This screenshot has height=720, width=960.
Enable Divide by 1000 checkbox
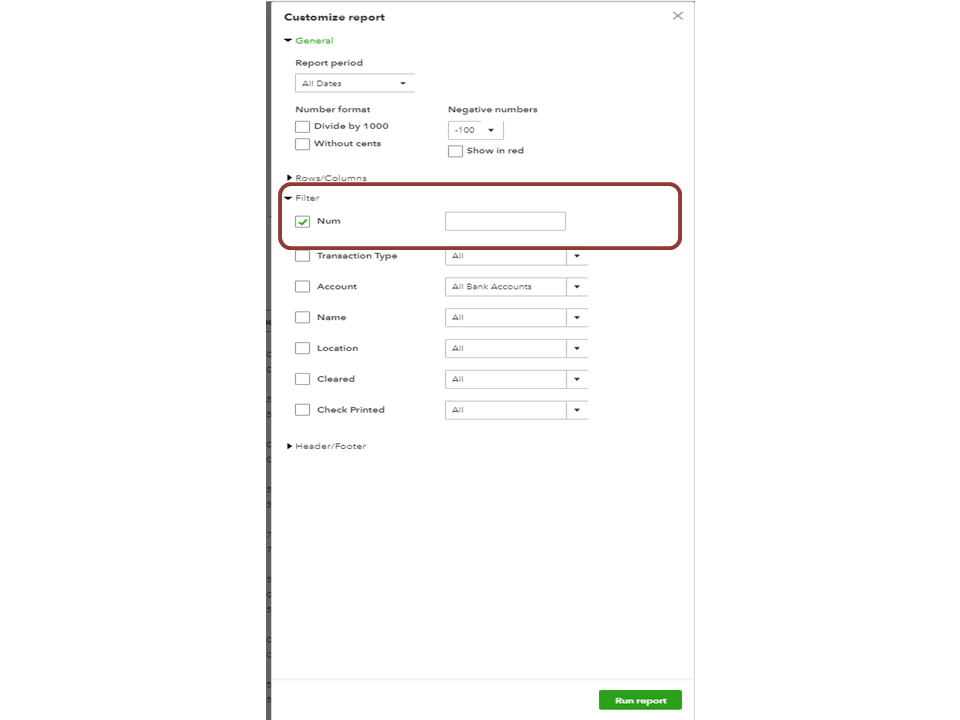[x=302, y=127]
